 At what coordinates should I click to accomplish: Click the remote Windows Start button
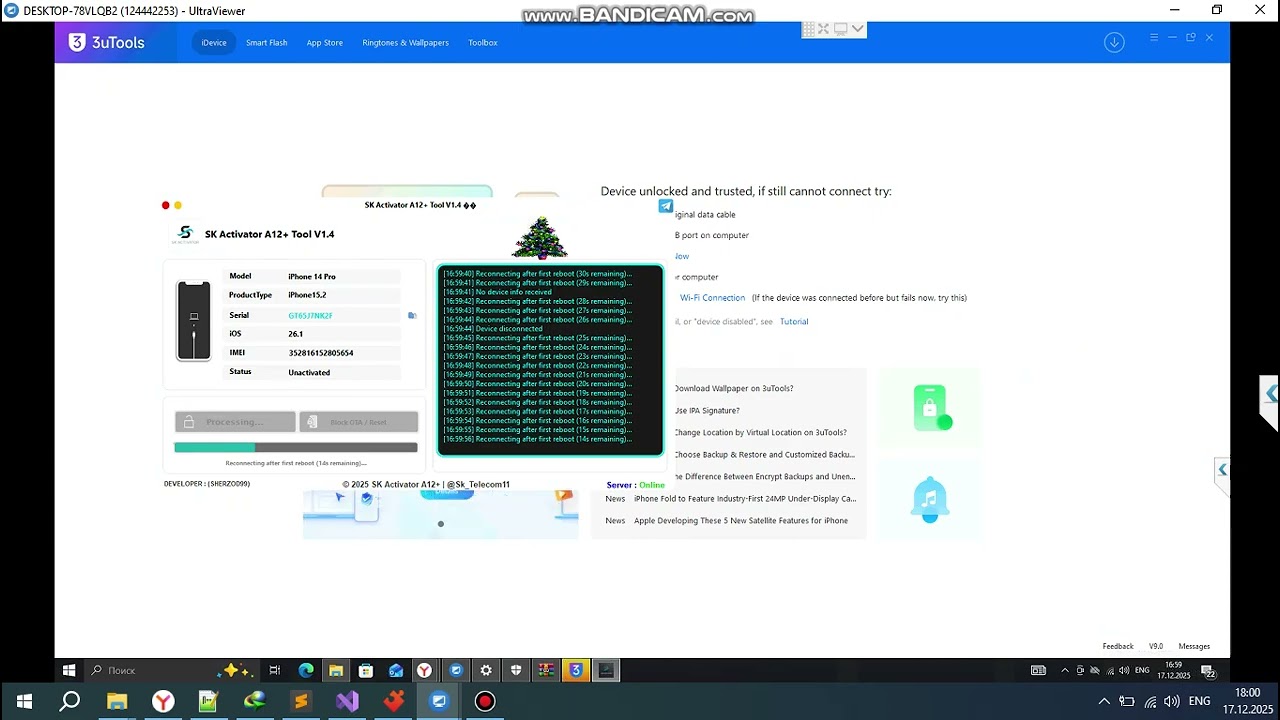69,670
